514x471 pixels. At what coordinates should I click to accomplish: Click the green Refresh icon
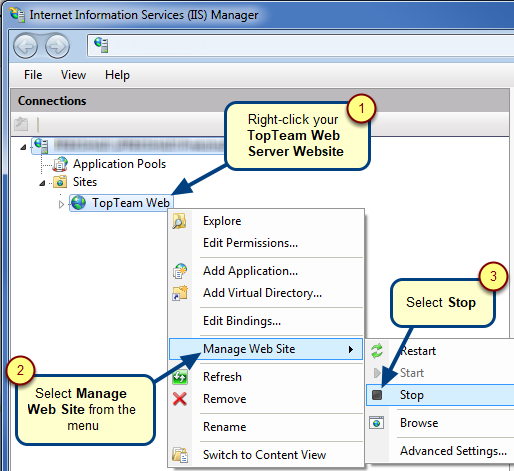tap(180, 378)
